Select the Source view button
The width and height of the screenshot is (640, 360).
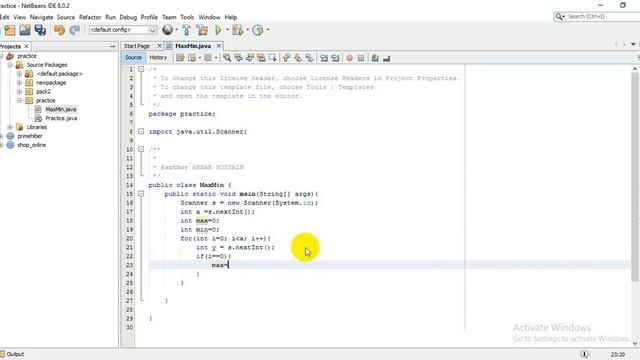133,58
